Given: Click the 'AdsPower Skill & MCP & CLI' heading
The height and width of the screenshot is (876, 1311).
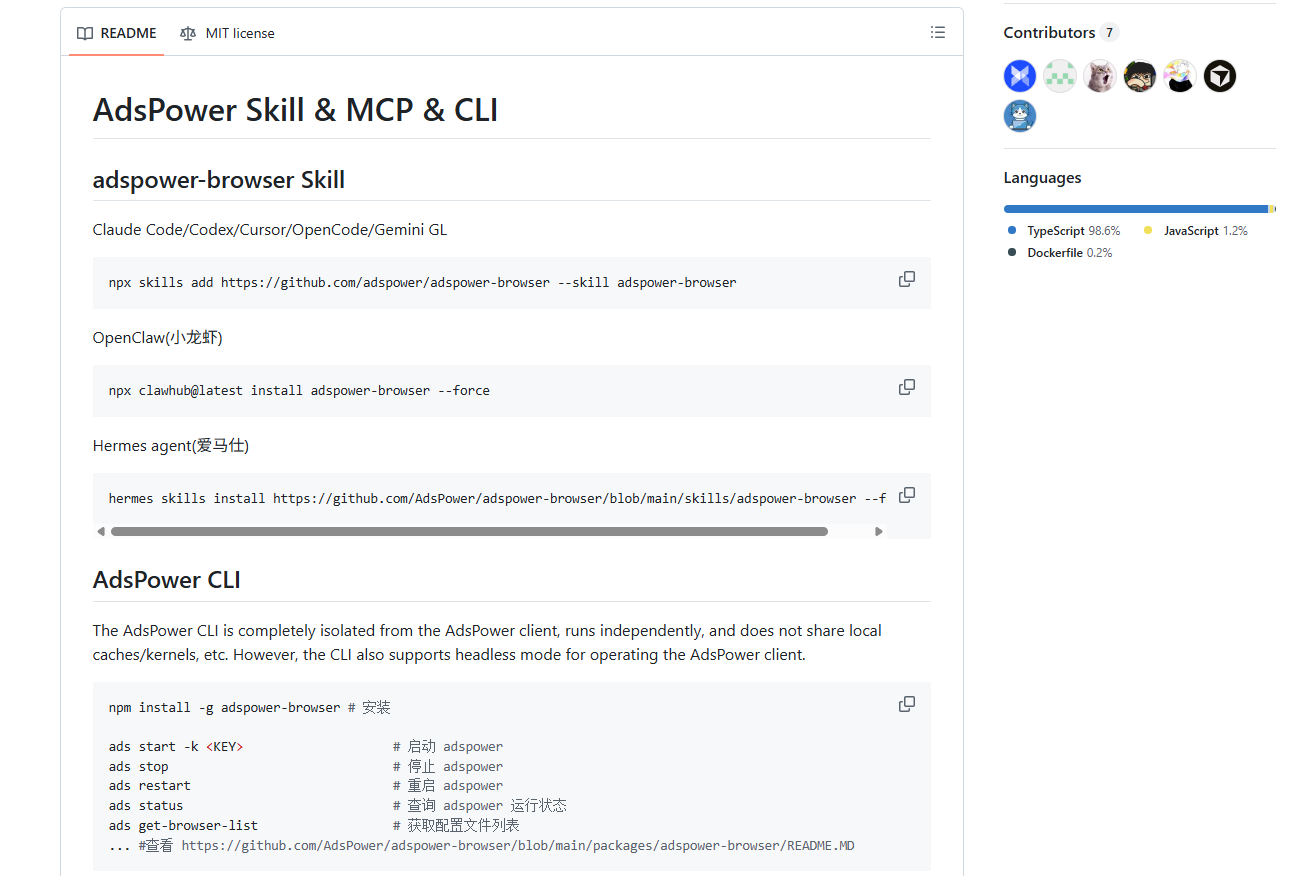Looking at the screenshot, I should (295, 110).
